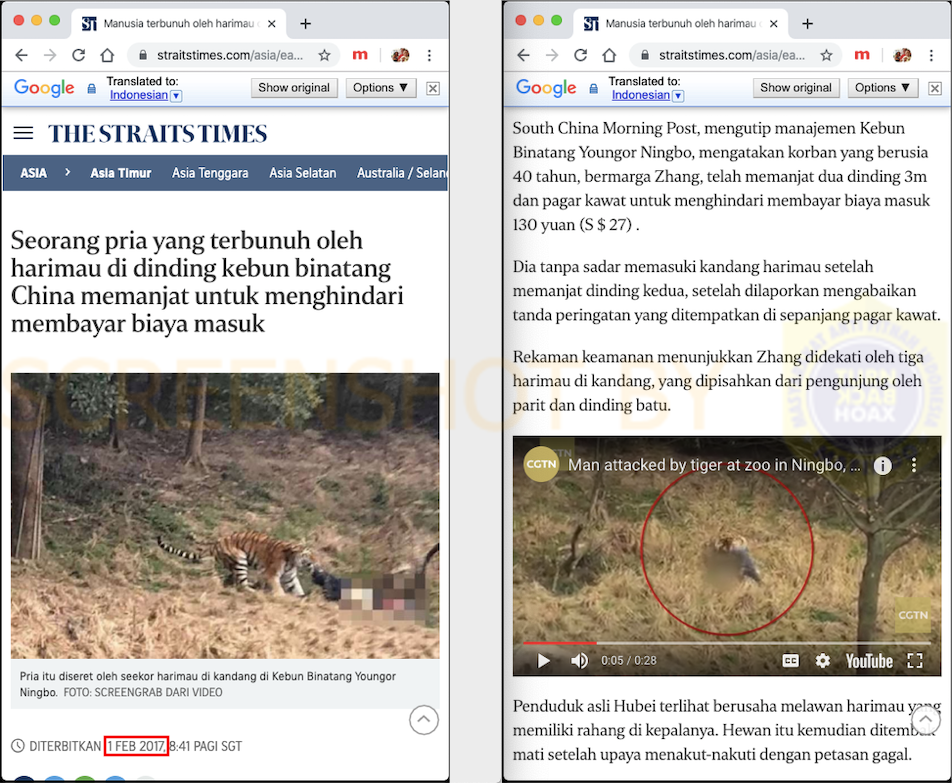
Task: Select Asia Tenggara navigation tab
Action: [x=210, y=173]
